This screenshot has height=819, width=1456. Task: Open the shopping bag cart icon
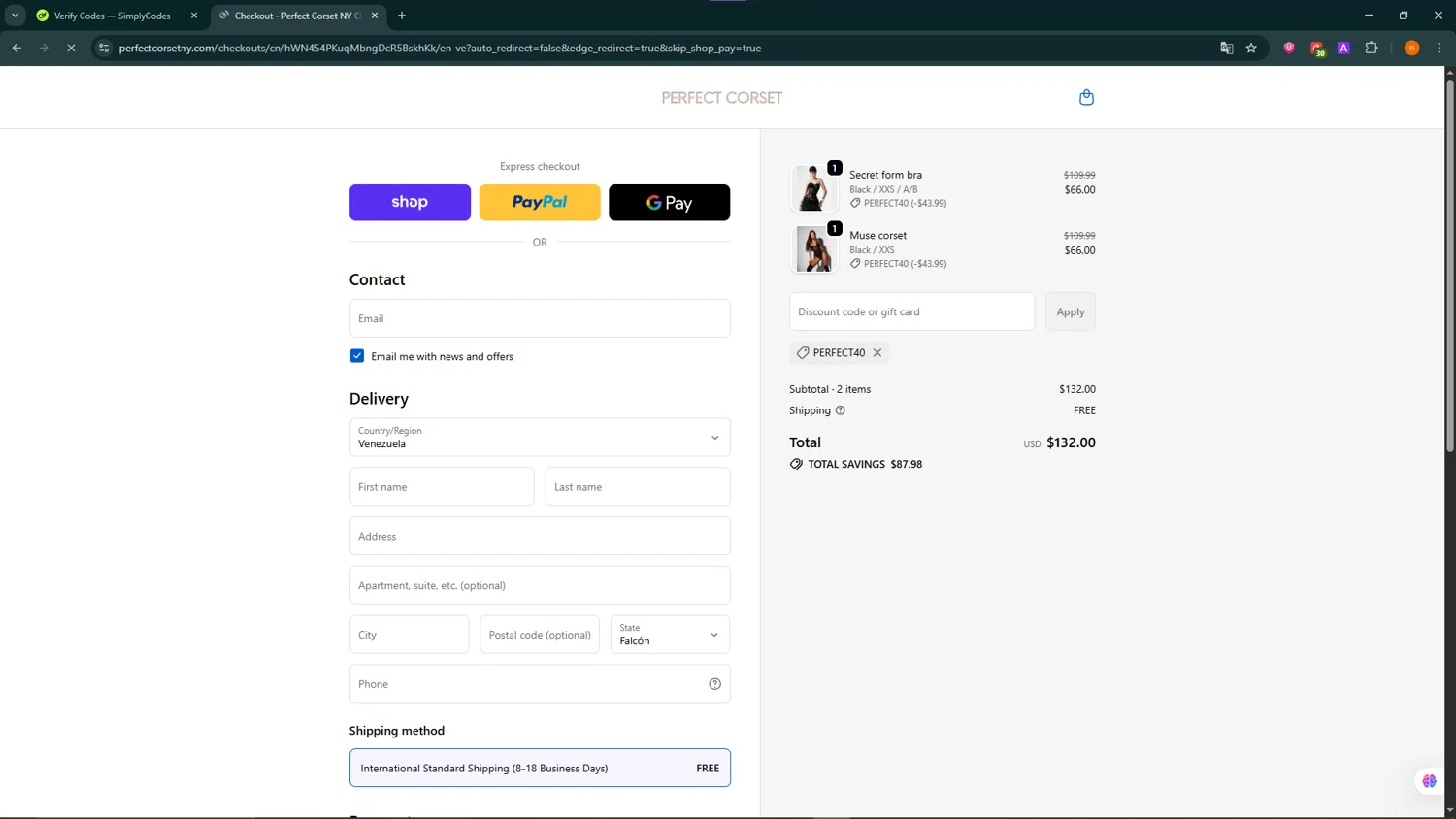[1086, 97]
